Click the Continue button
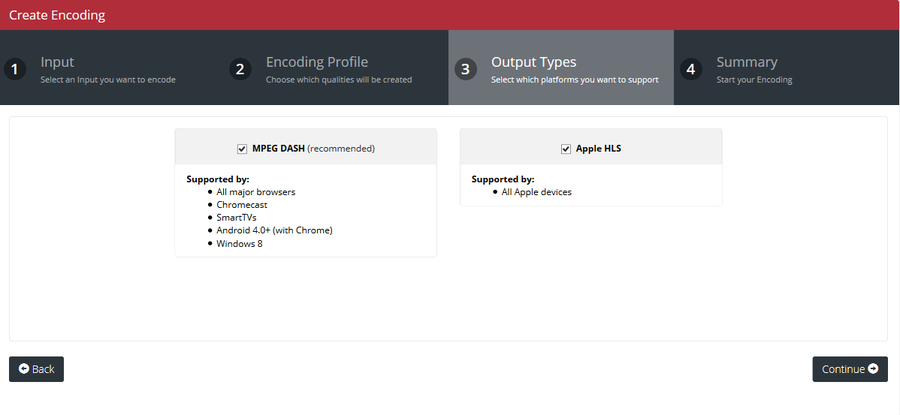The height and width of the screenshot is (415, 900). click(x=850, y=369)
